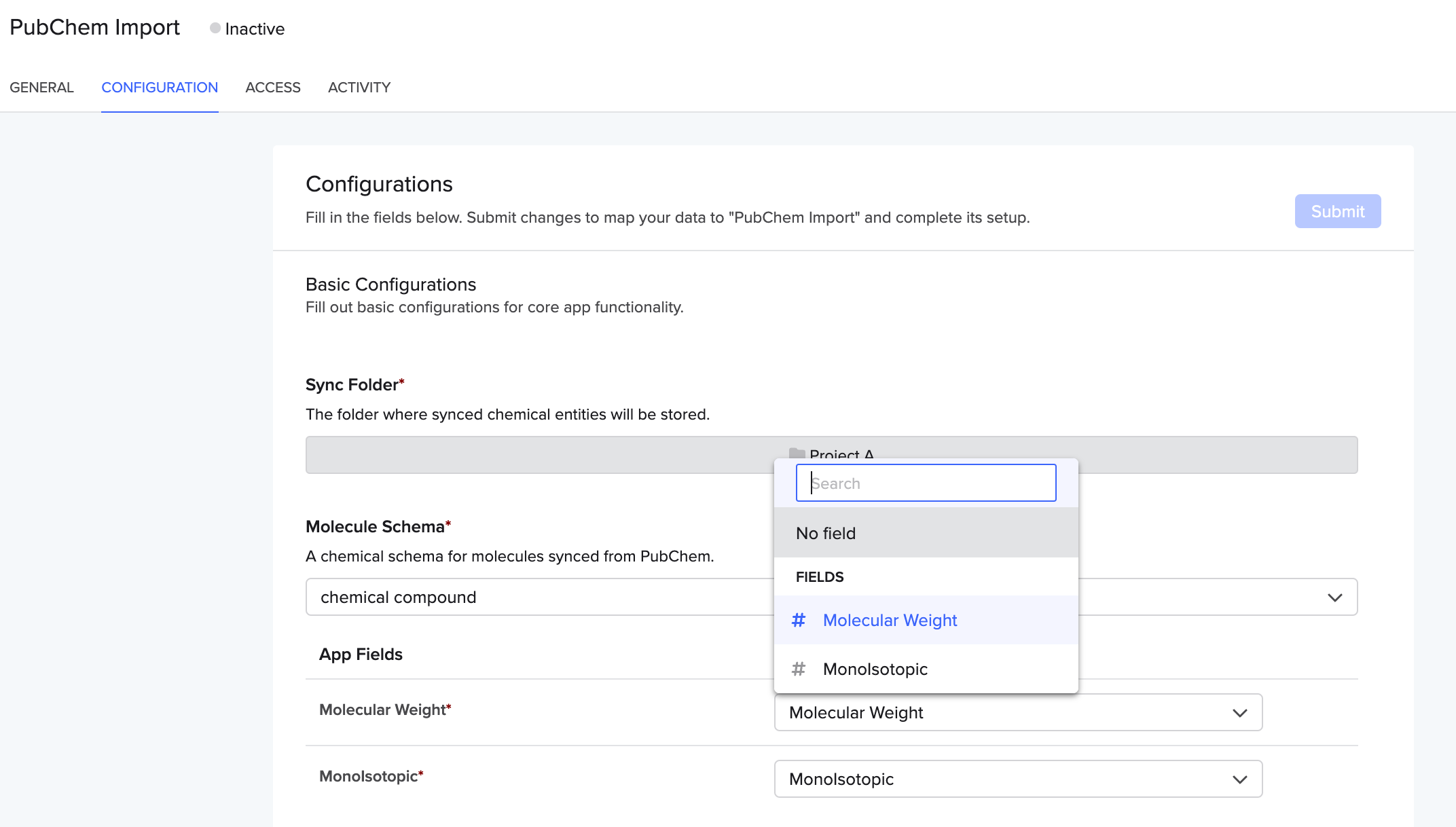Click the Inactive status indicator icon
The height and width of the screenshot is (827, 1456).
(214, 28)
